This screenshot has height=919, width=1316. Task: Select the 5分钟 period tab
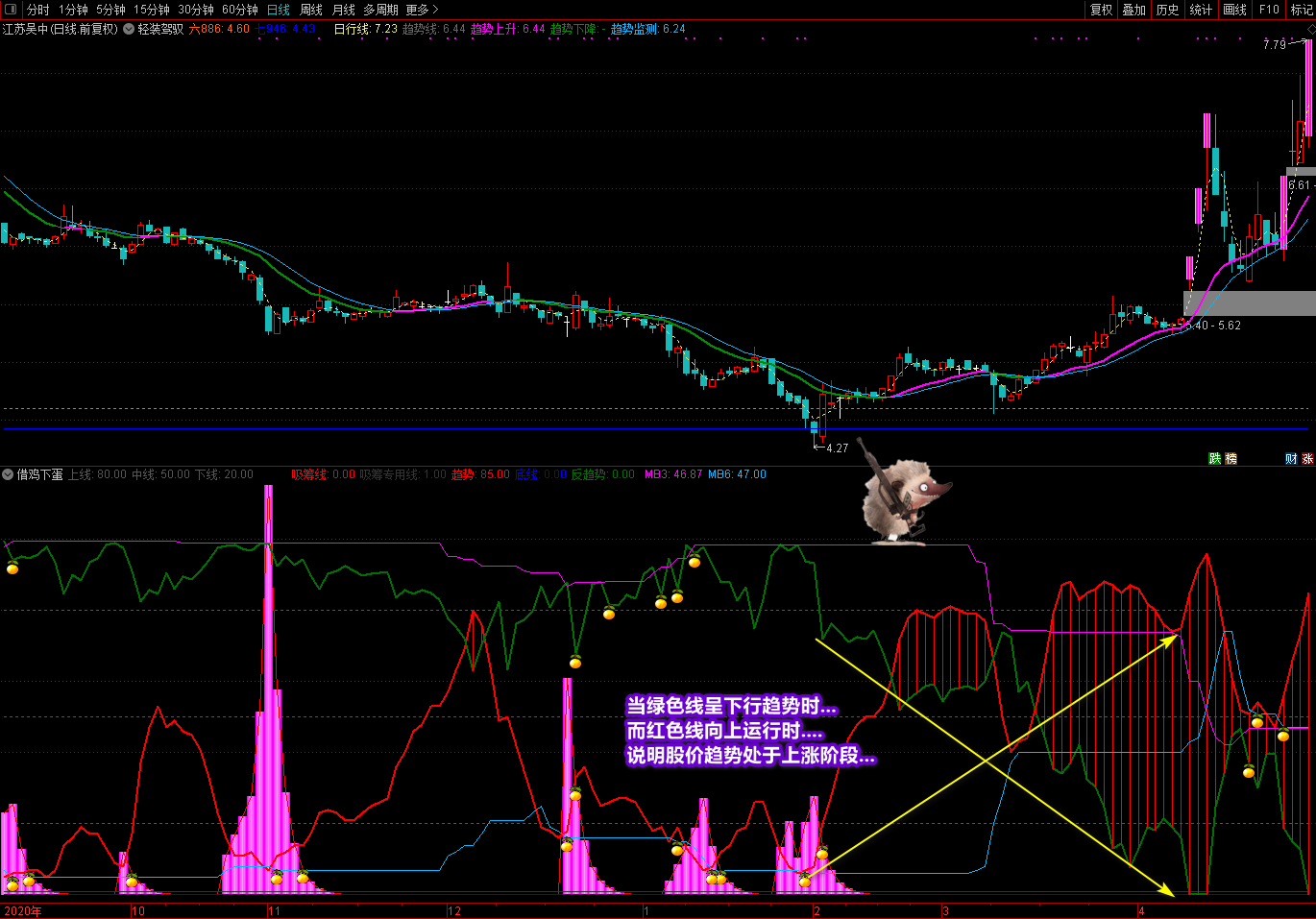(x=110, y=10)
